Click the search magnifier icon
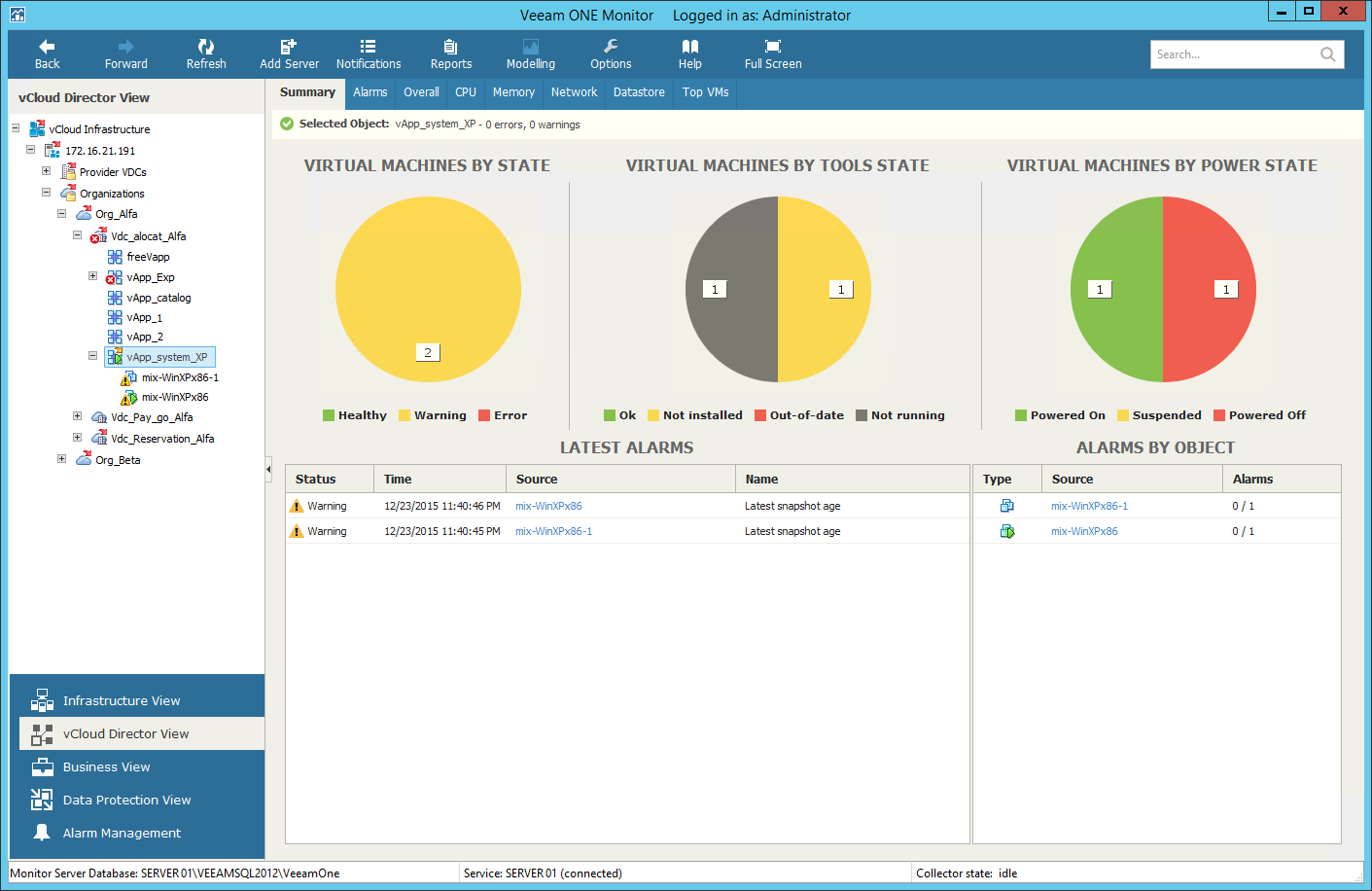 click(x=1327, y=54)
